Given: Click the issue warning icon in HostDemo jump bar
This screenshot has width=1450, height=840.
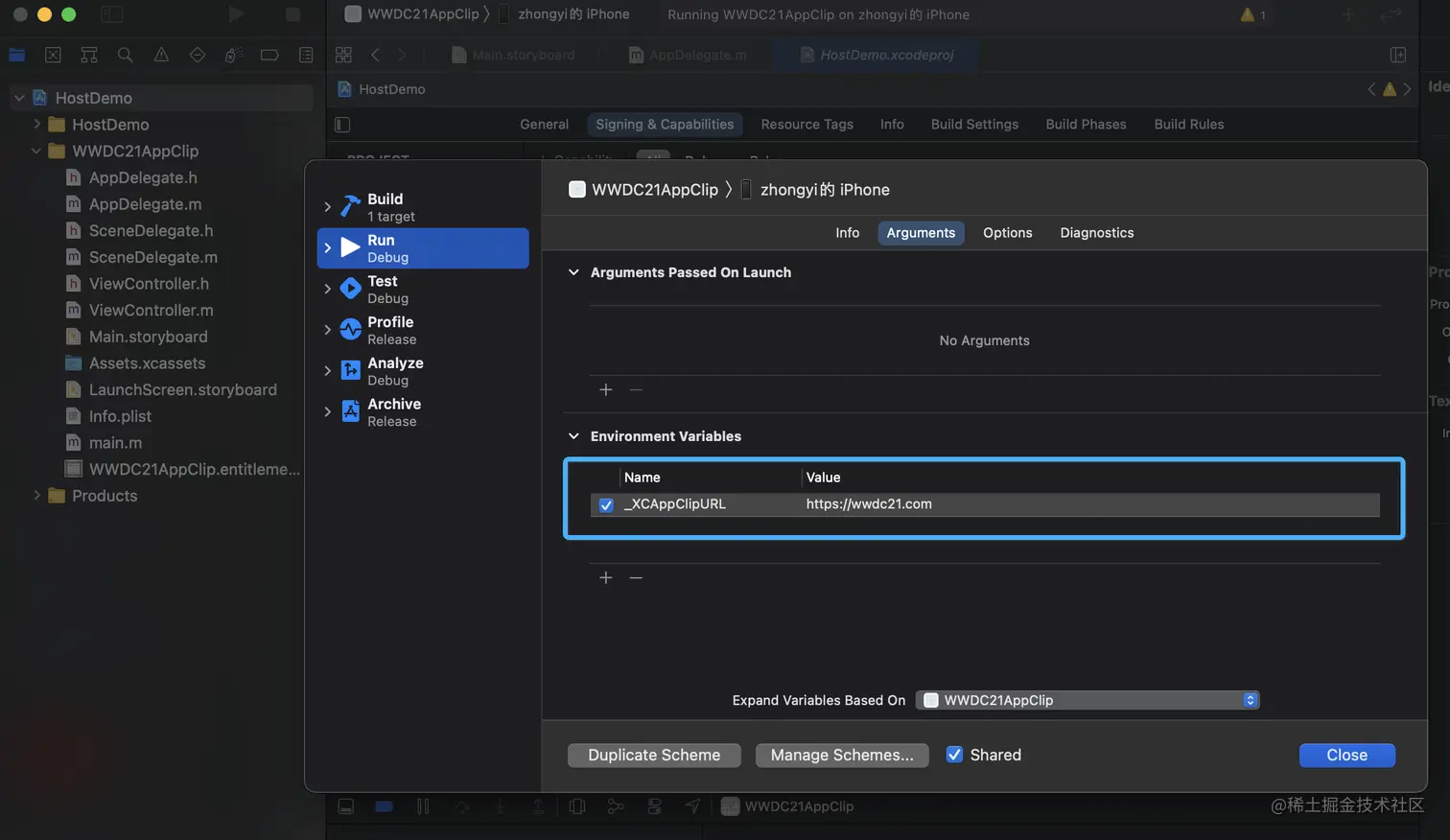Looking at the screenshot, I should (x=1389, y=89).
